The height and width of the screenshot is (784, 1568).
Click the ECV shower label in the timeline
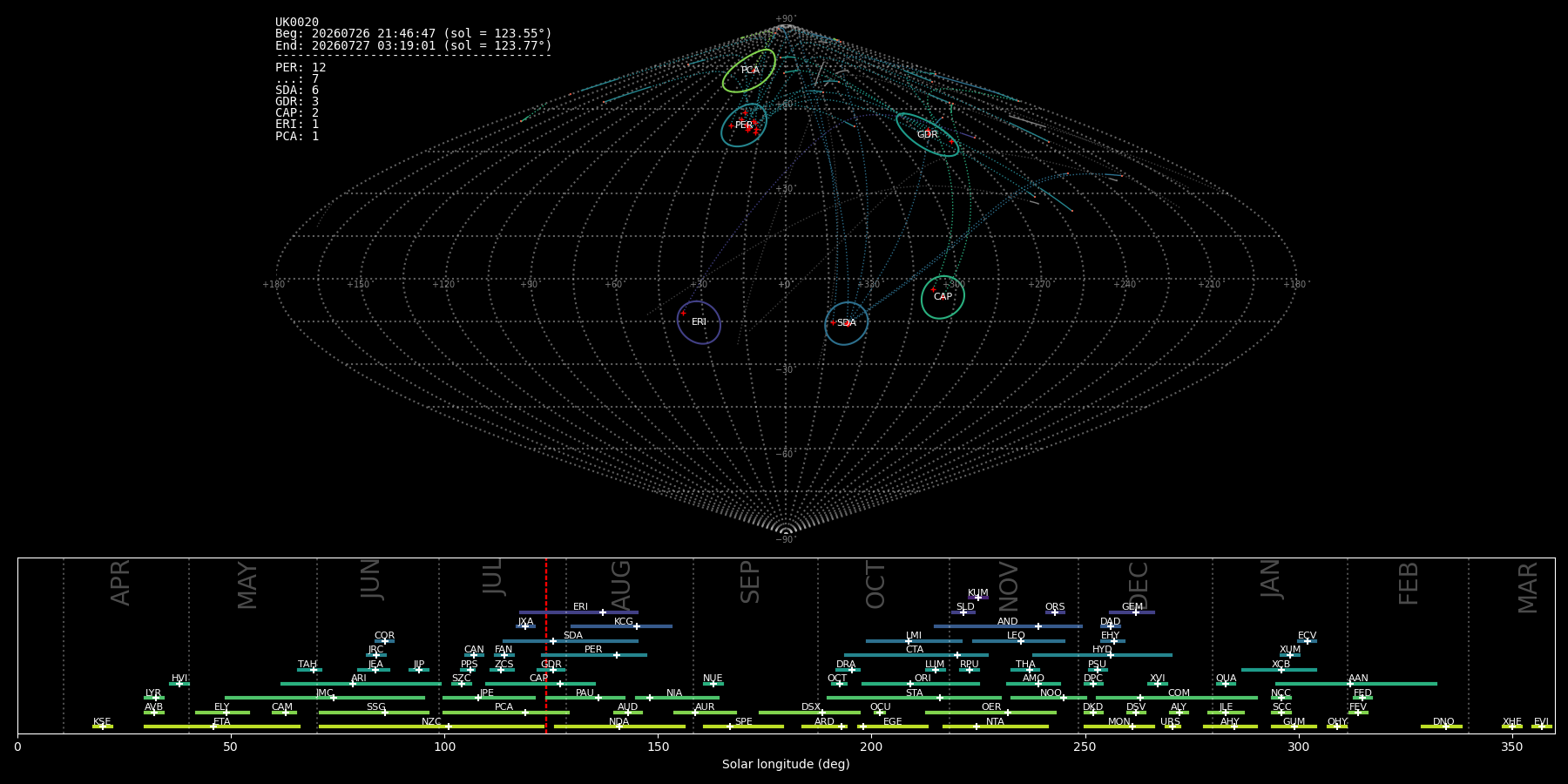(x=1307, y=636)
